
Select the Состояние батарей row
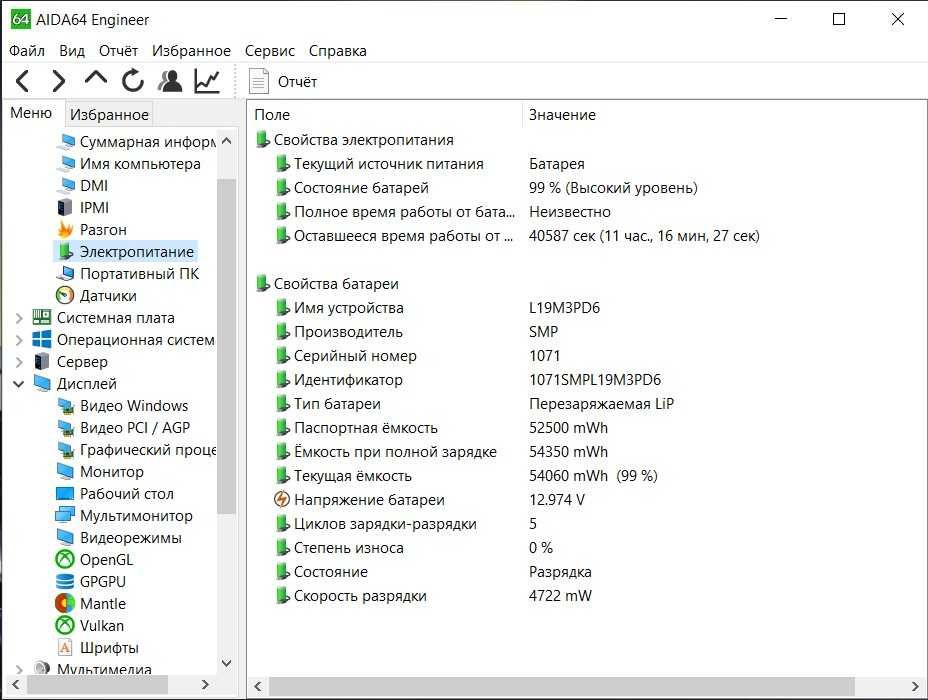pos(486,188)
